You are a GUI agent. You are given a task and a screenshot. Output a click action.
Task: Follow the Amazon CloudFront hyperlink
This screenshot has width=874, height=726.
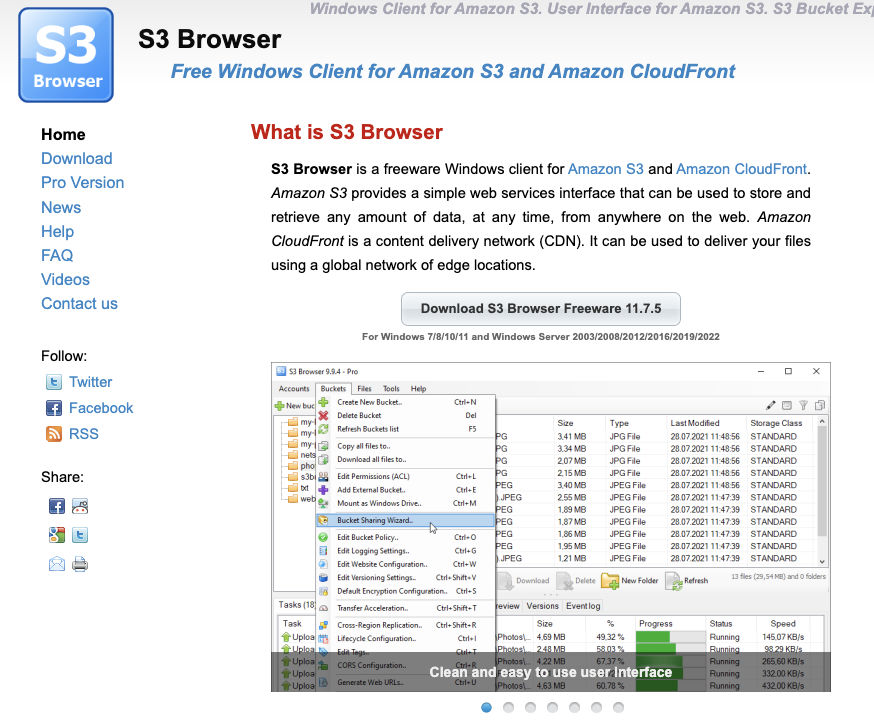click(x=741, y=169)
